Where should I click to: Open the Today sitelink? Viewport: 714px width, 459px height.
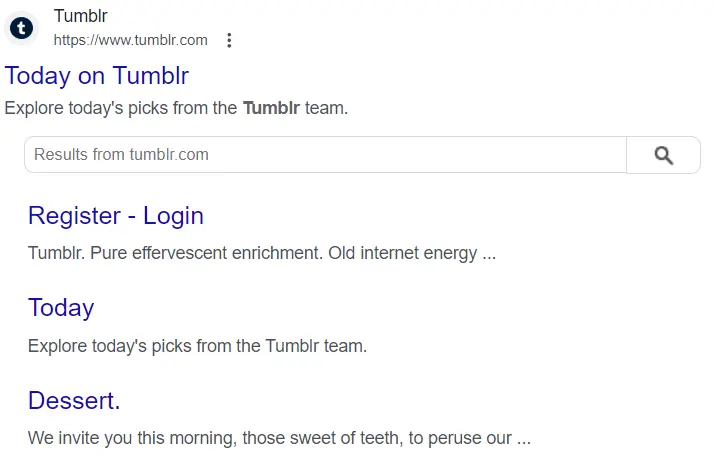61,308
